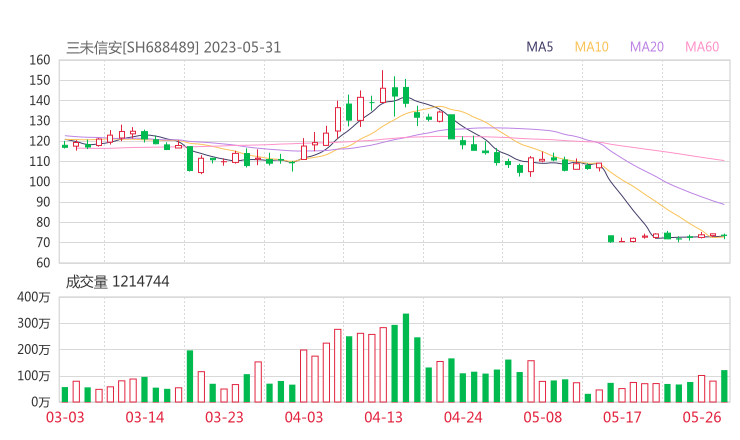The image size is (740, 440).
Task: Click the MA5 legend label
Action: click(539, 47)
